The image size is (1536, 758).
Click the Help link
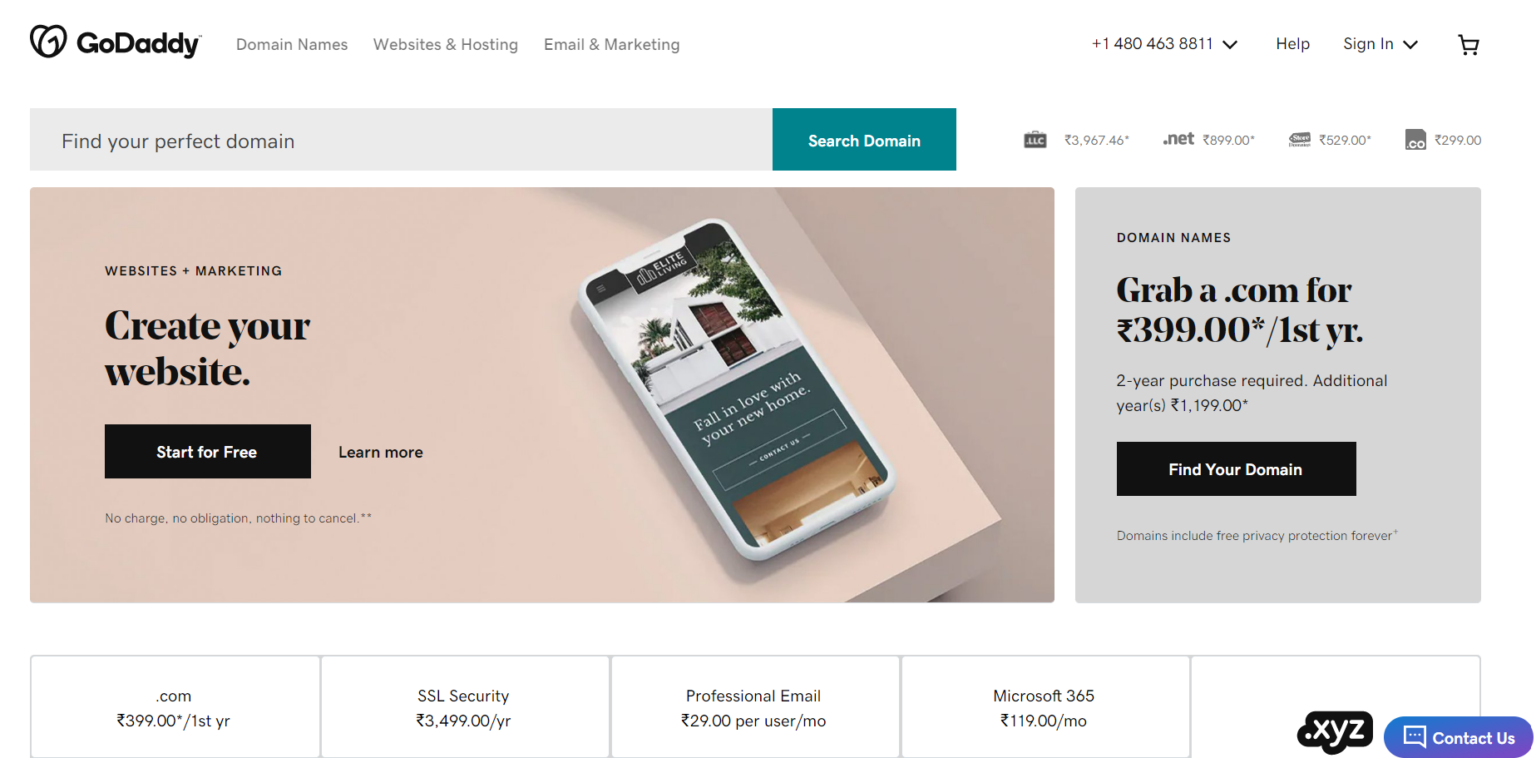pyautogui.click(x=1292, y=44)
